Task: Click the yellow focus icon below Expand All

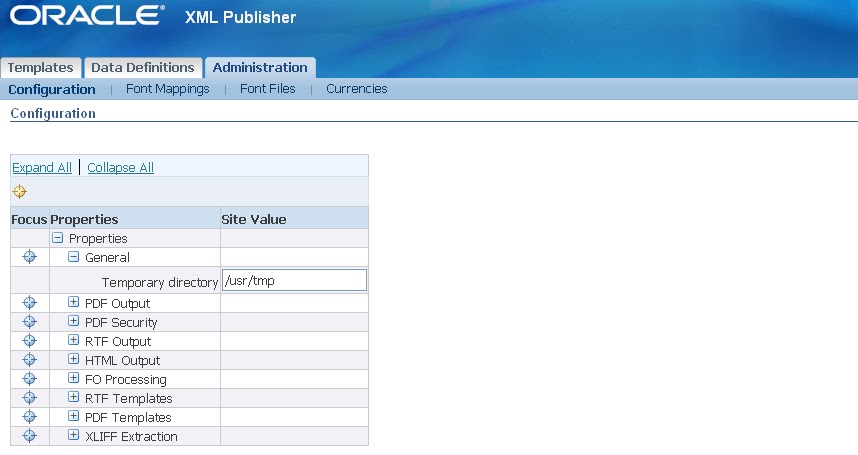Action: [x=20, y=191]
